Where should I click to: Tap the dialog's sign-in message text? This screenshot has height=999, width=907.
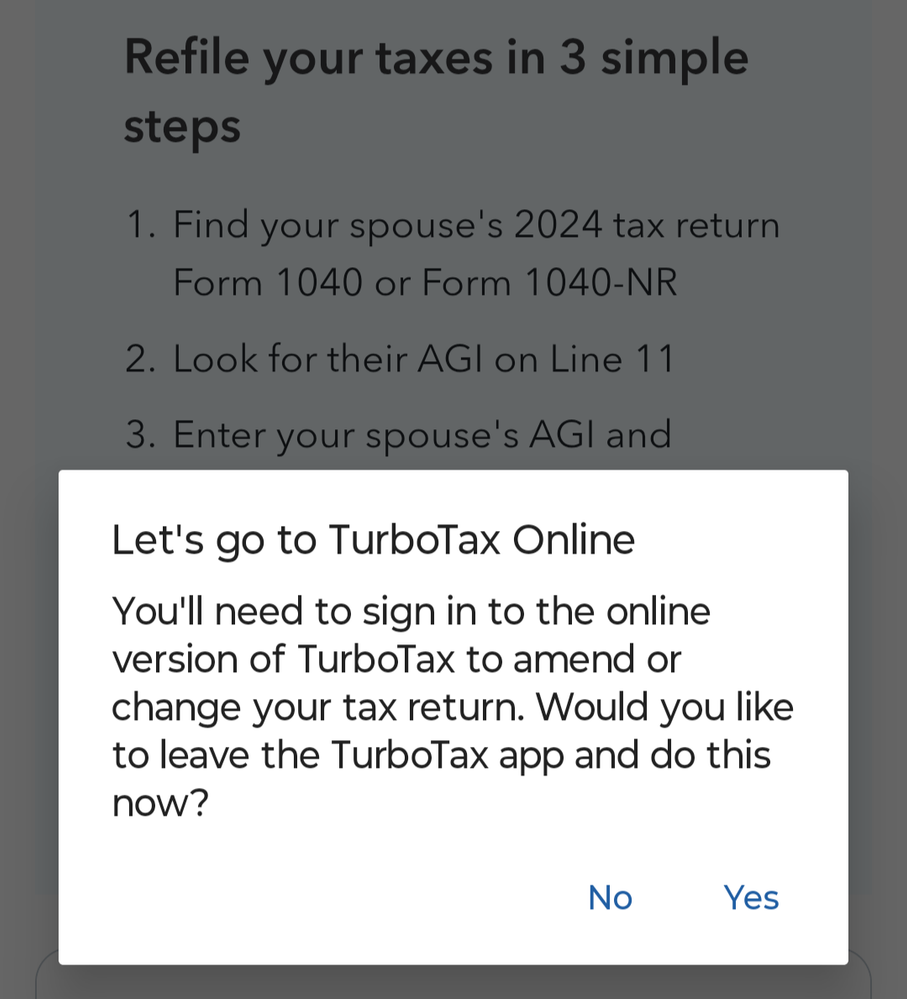click(x=452, y=707)
